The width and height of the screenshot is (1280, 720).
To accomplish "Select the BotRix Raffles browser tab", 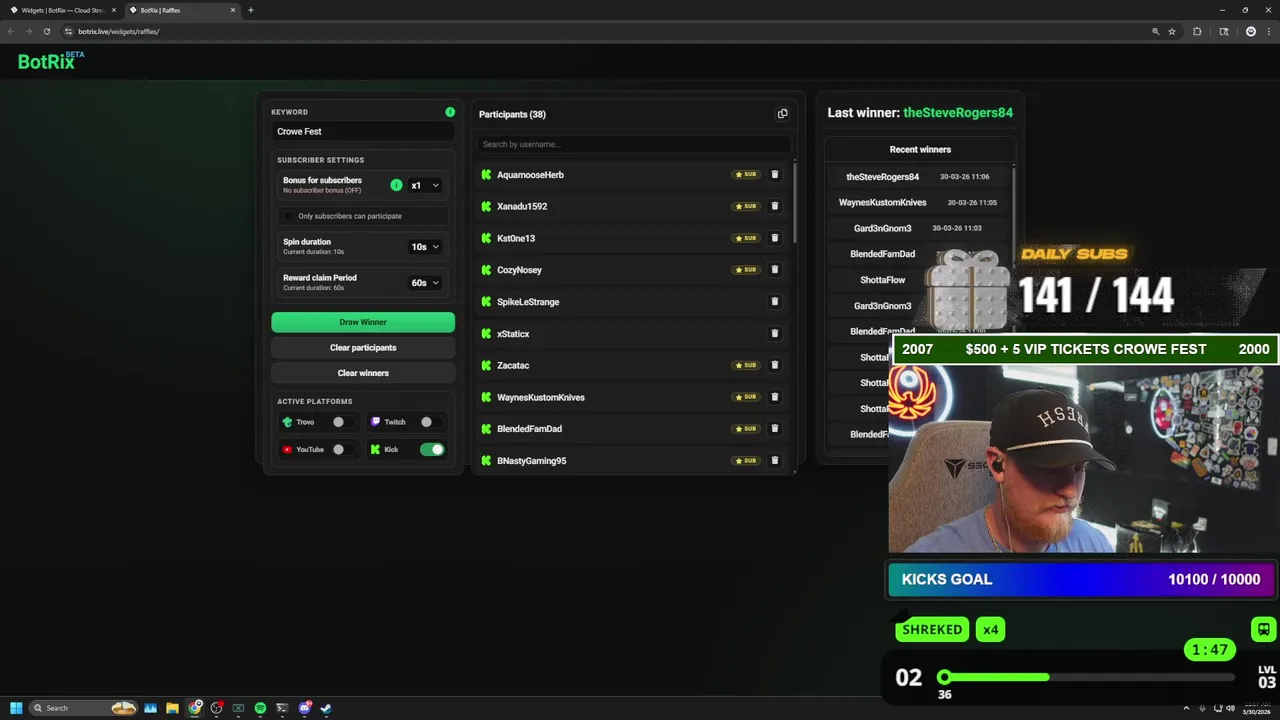I will tap(182, 10).
